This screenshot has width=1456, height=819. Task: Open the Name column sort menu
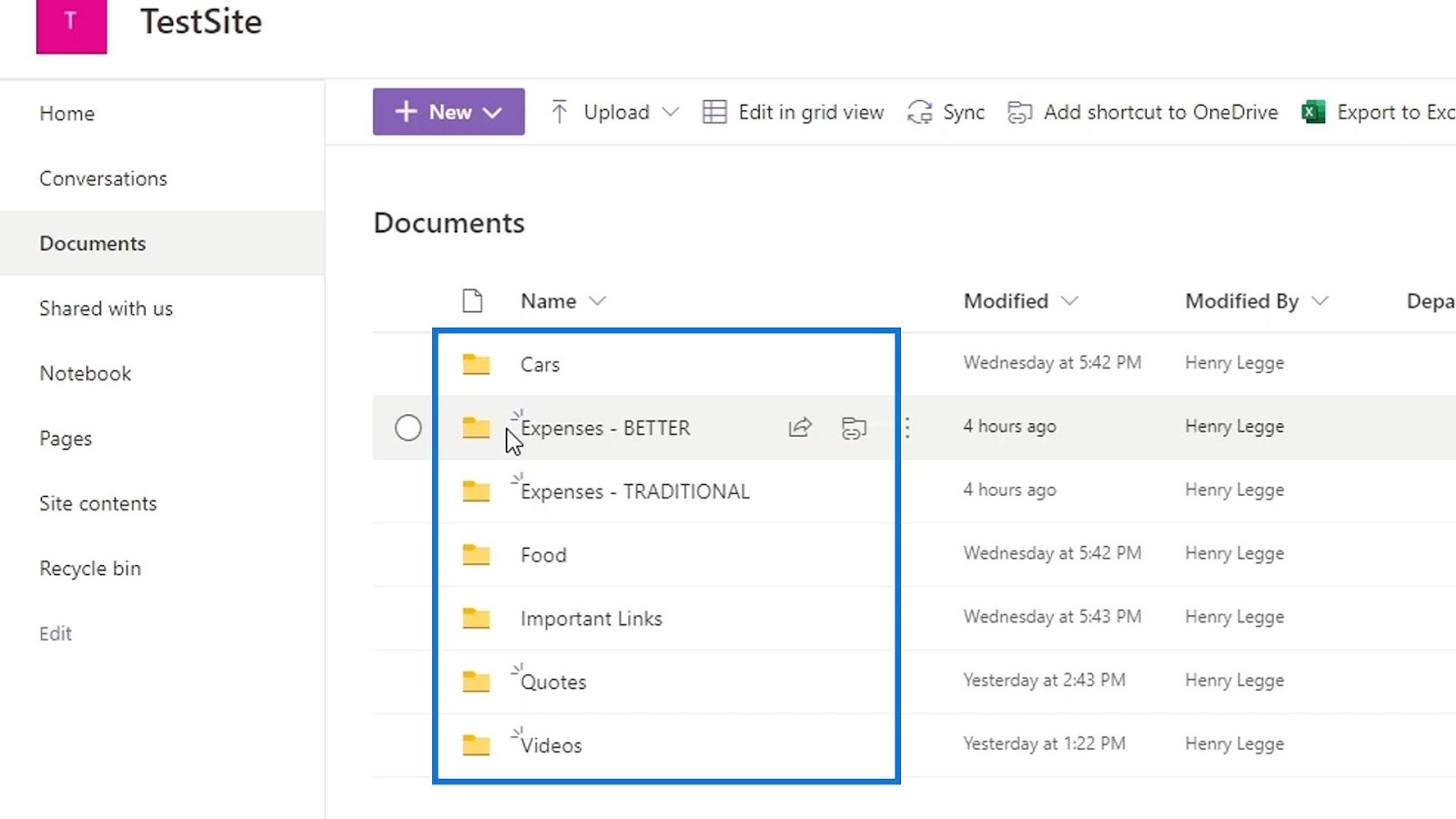point(597,301)
